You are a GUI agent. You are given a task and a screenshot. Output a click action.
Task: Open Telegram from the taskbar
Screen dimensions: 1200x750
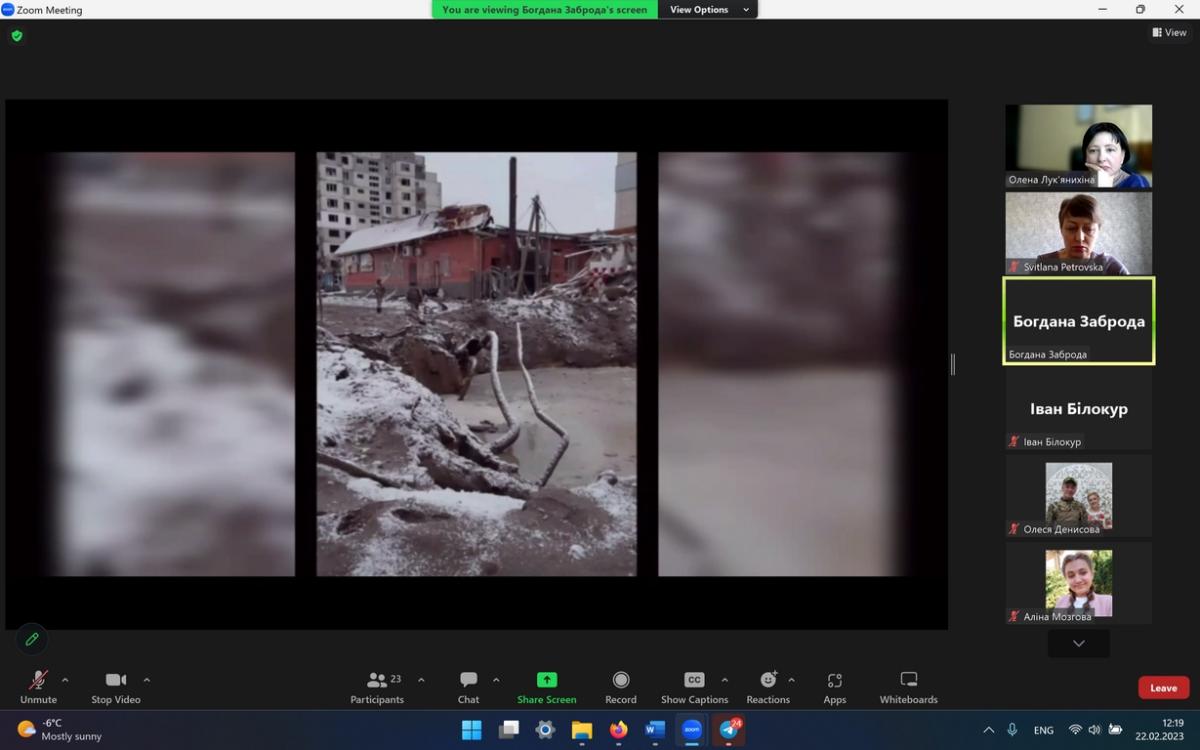tap(729, 730)
